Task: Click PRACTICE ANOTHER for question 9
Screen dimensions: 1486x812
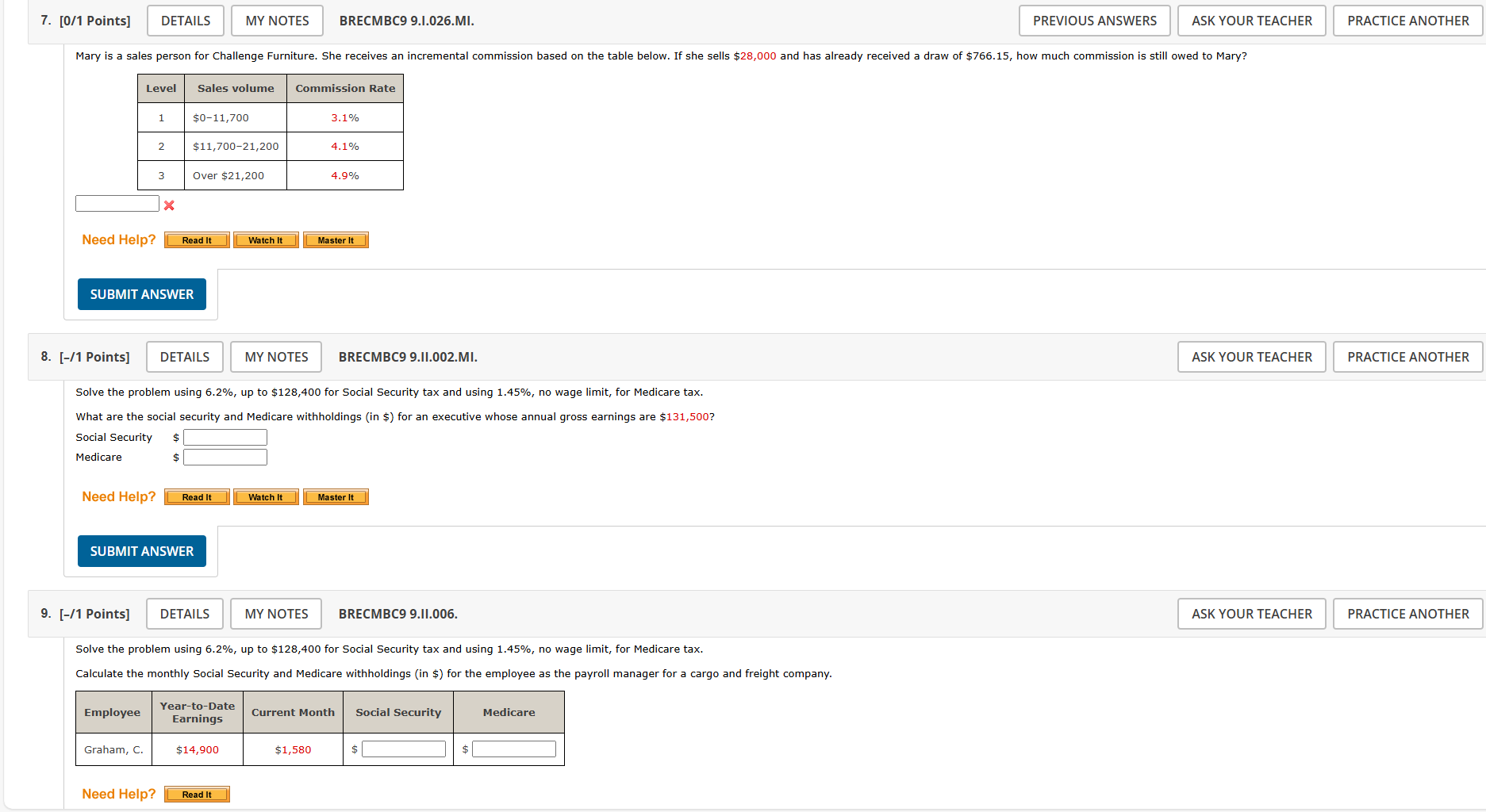Action: click(1407, 613)
